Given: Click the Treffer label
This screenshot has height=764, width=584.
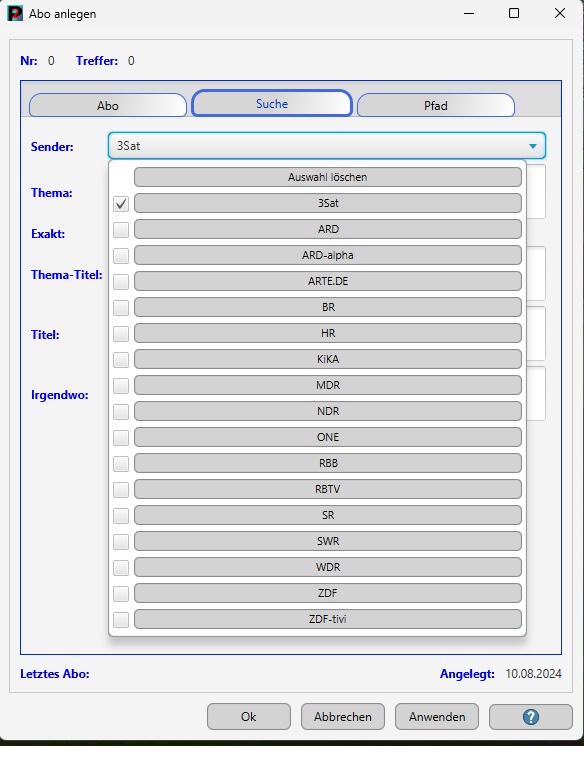Looking at the screenshot, I should tap(97, 61).
